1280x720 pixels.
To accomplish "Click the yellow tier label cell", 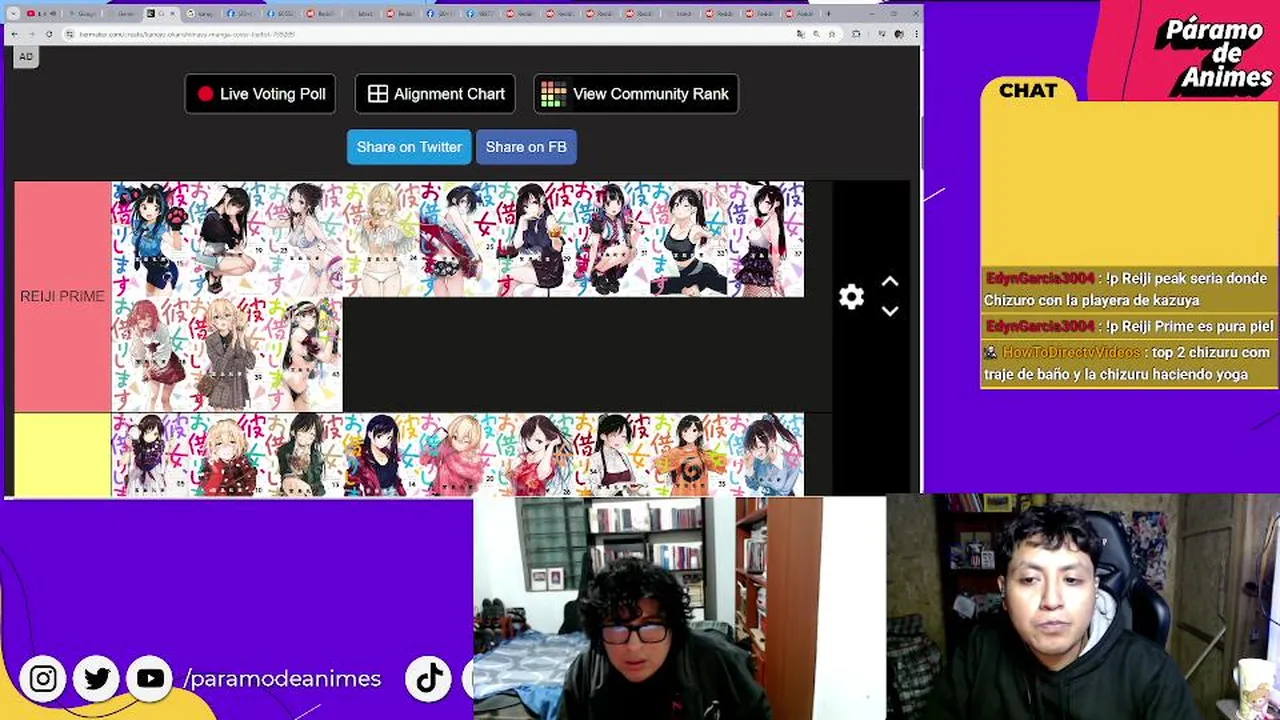I will (62, 455).
